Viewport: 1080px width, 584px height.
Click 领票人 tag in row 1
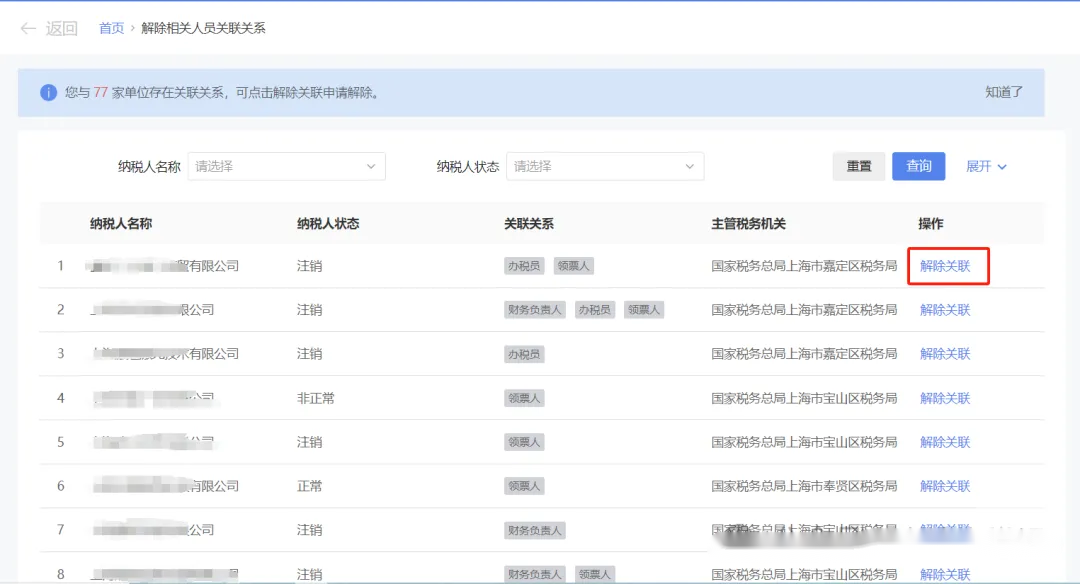point(574,266)
